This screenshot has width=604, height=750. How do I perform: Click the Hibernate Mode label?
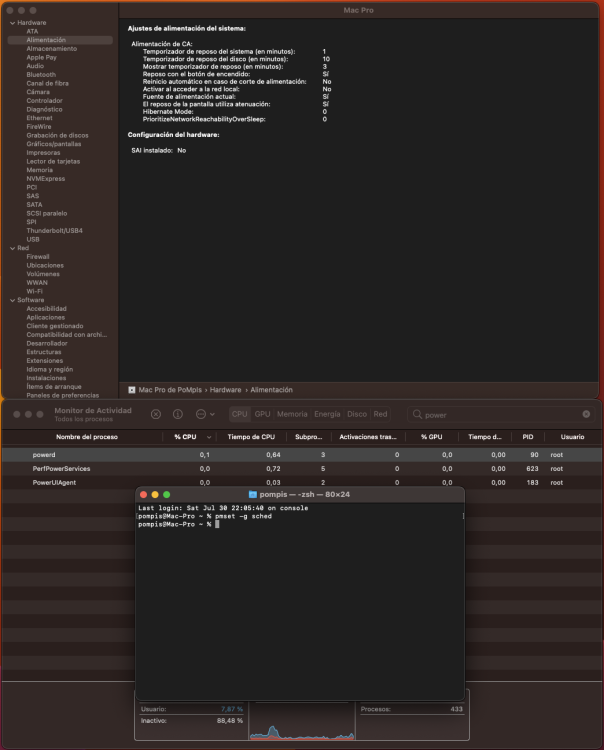pos(168,112)
